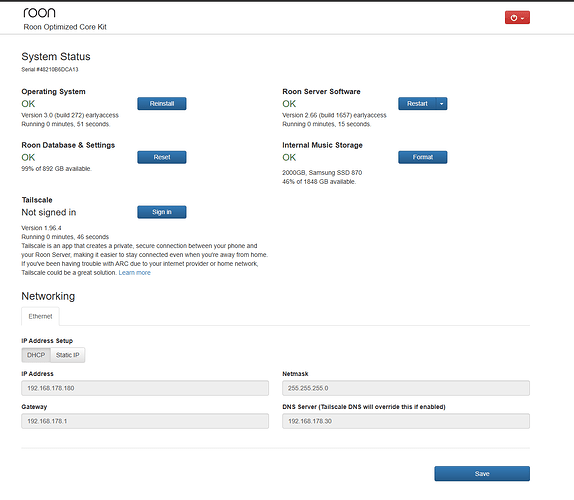Click Tailscale 'Not signed in' status

pos(49,212)
